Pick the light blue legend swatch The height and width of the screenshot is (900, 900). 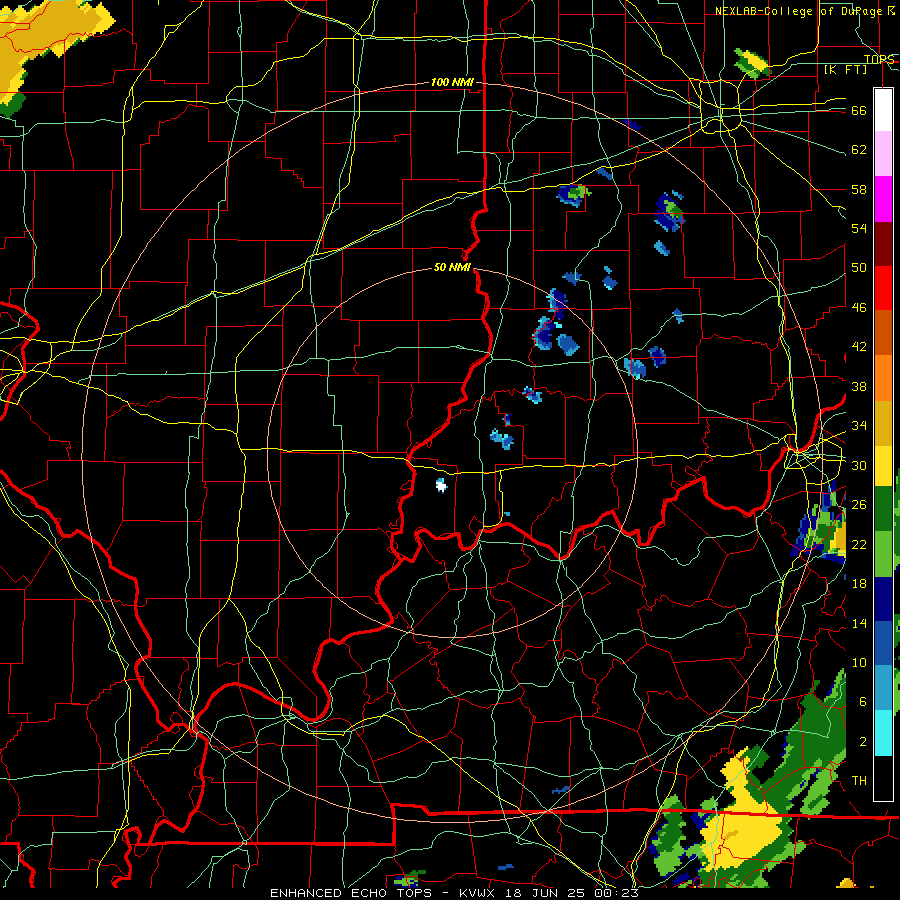pyautogui.click(x=883, y=688)
